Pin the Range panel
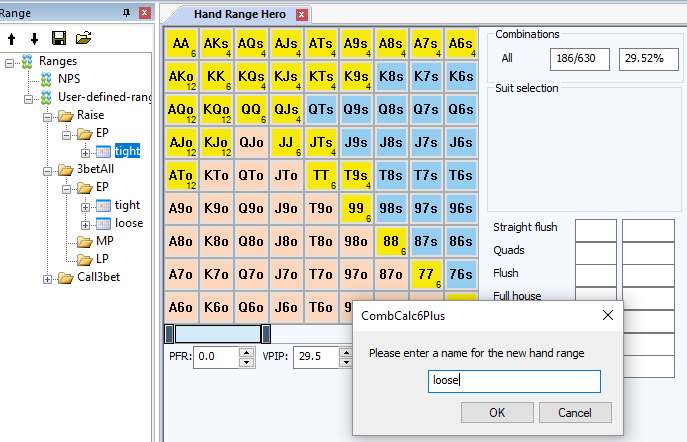Screen dimensions: 687x442 [x=126, y=13]
